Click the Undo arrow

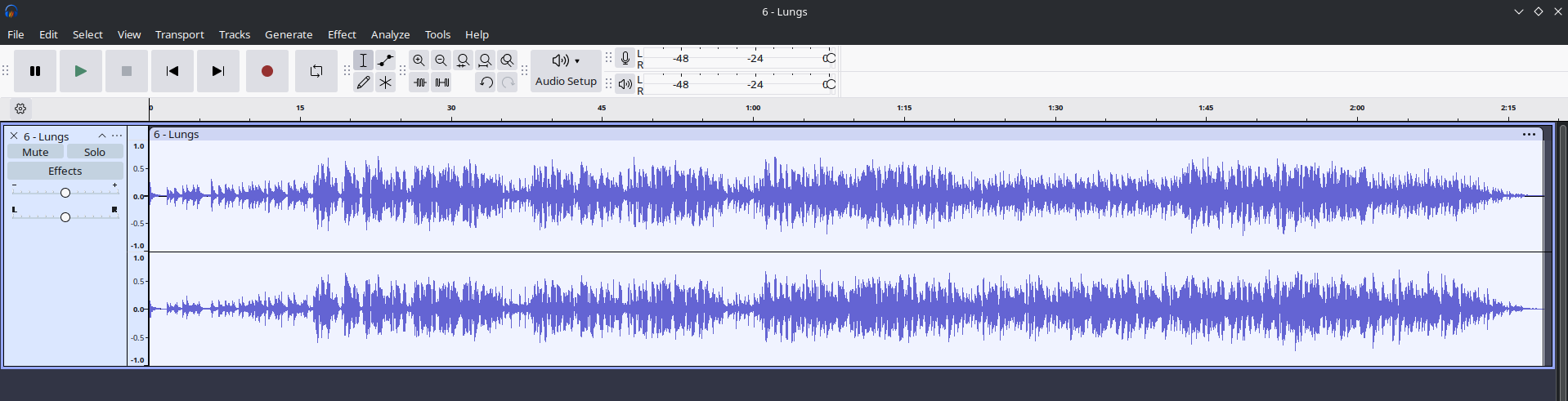[486, 82]
